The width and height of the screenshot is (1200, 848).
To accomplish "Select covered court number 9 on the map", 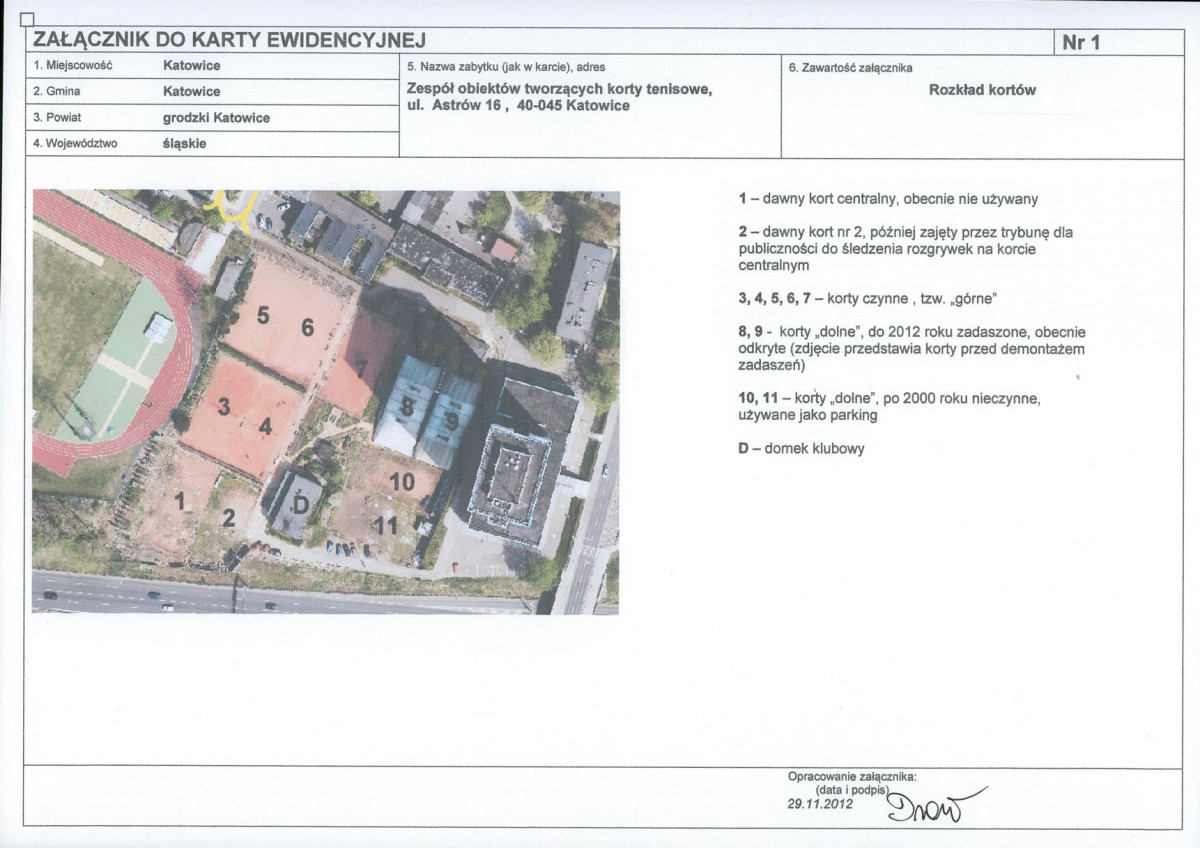I will (x=452, y=420).
